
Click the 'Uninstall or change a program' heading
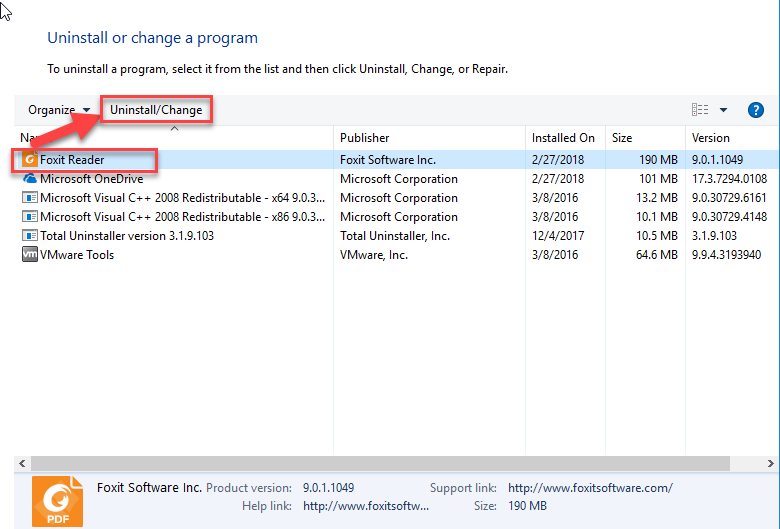coord(152,38)
